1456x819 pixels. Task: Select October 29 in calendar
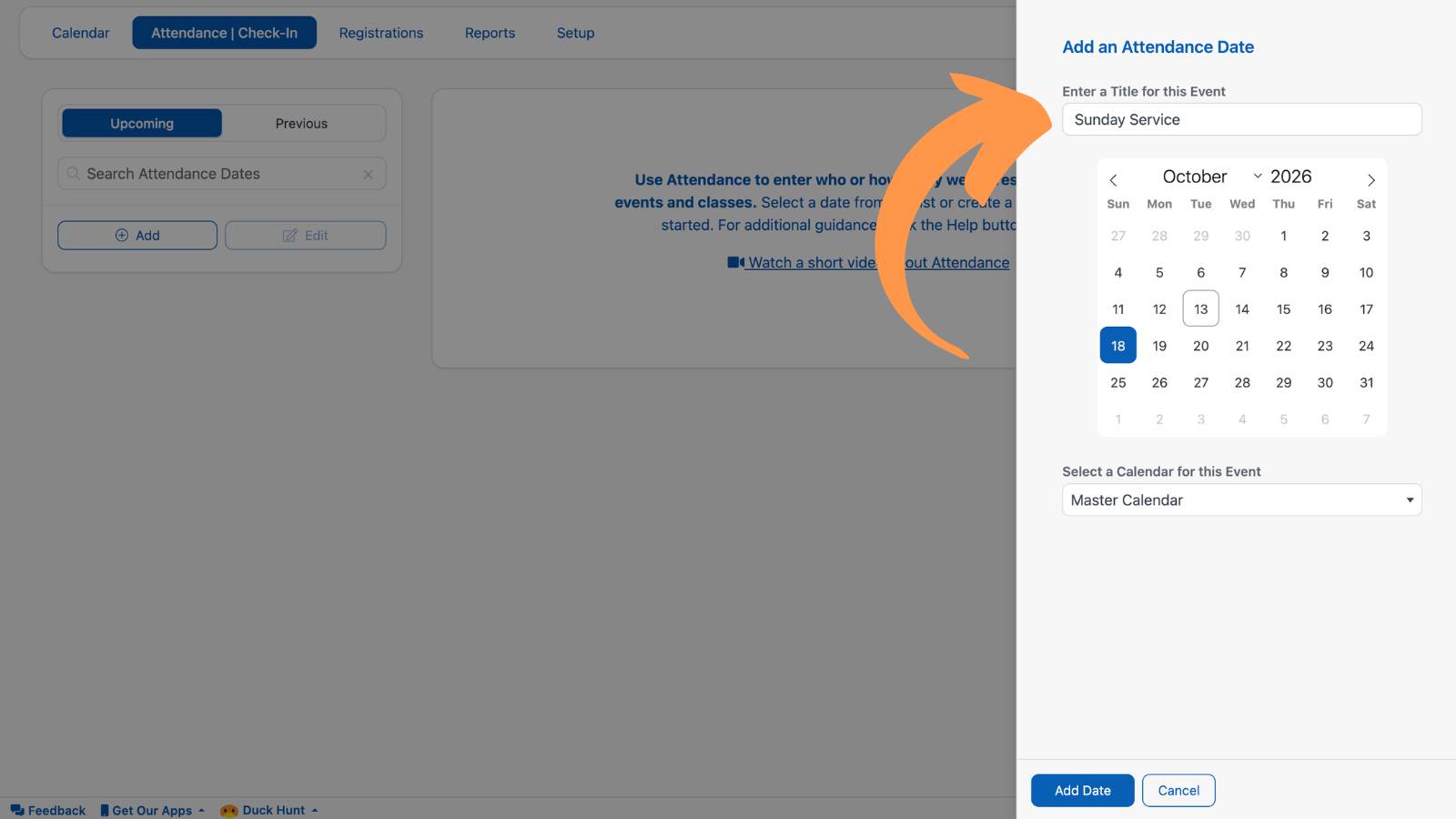(x=1283, y=383)
